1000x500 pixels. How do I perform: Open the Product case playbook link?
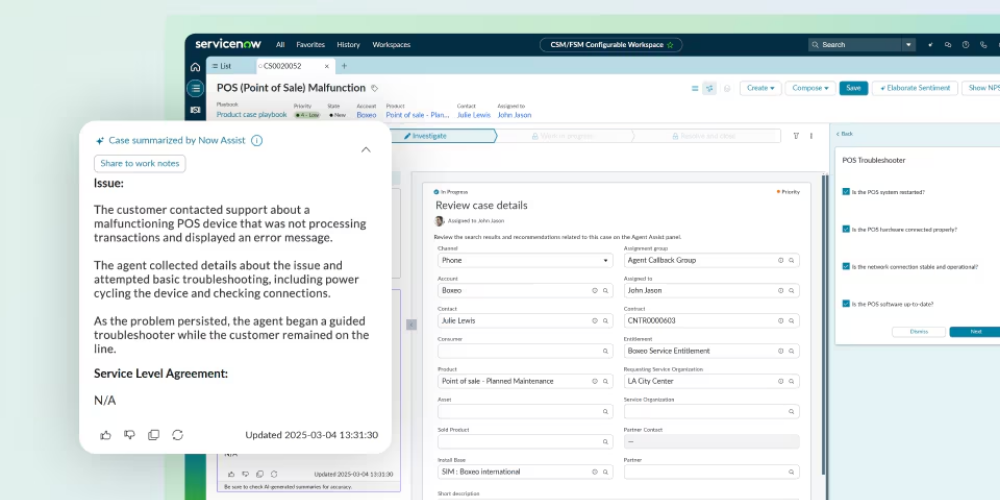[x=251, y=115]
